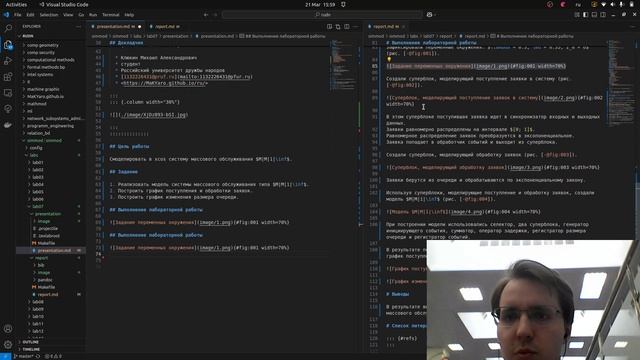
Task: Open remote window status bar button
Action: [x=5, y=356]
